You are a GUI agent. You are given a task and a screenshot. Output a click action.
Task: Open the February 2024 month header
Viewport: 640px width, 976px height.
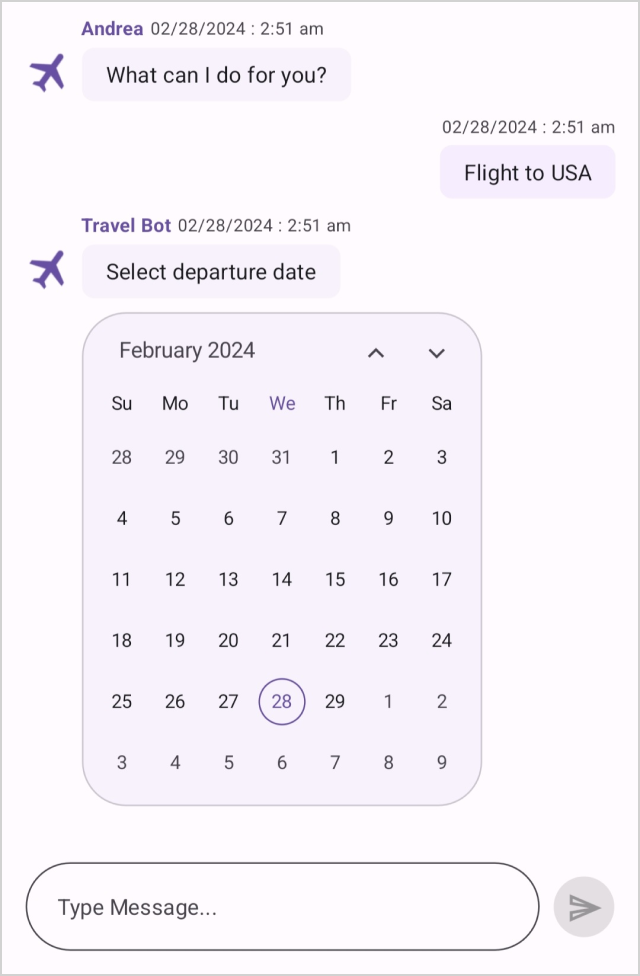coord(186,351)
